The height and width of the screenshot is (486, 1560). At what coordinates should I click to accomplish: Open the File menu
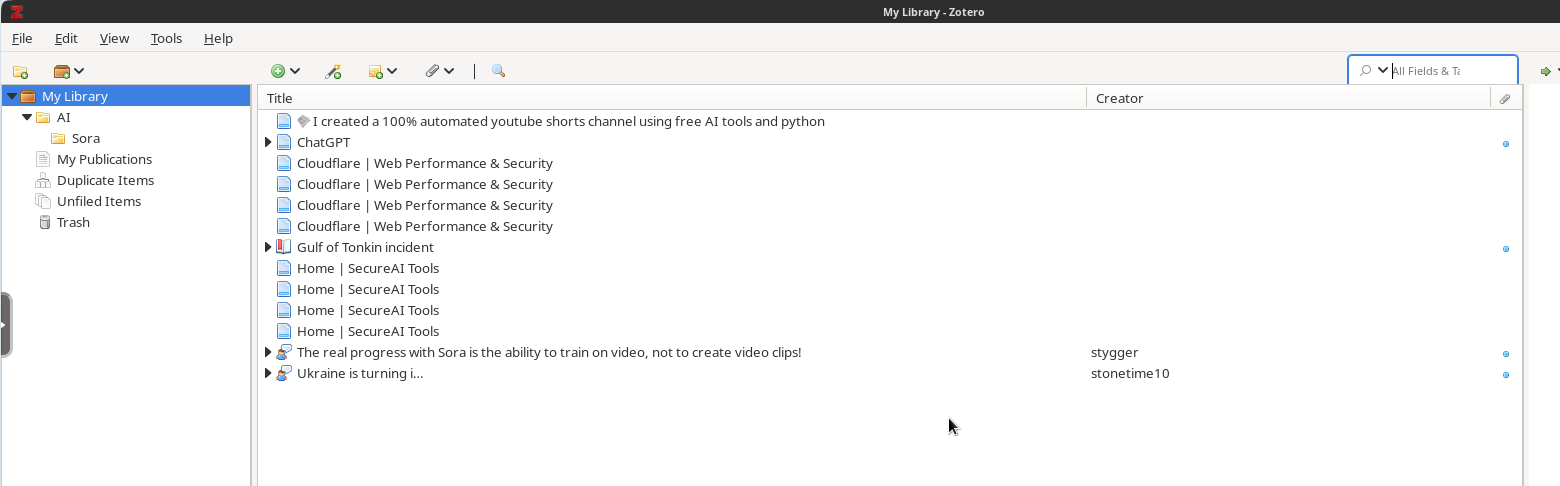[22, 38]
